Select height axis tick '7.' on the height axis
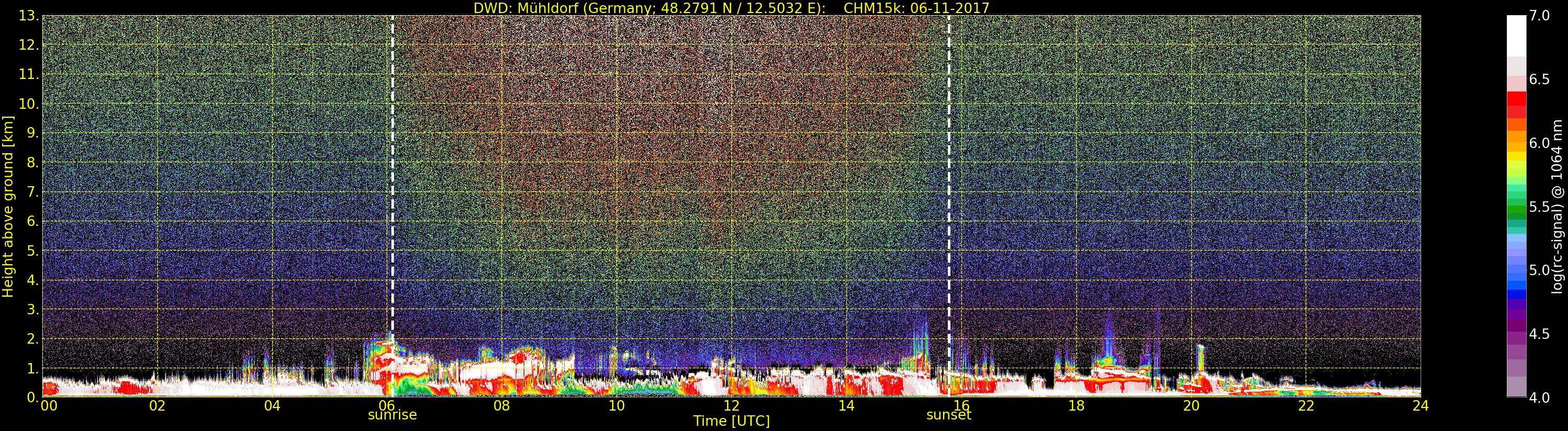This screenshot has width=1568, height=431. coord(33,192)
